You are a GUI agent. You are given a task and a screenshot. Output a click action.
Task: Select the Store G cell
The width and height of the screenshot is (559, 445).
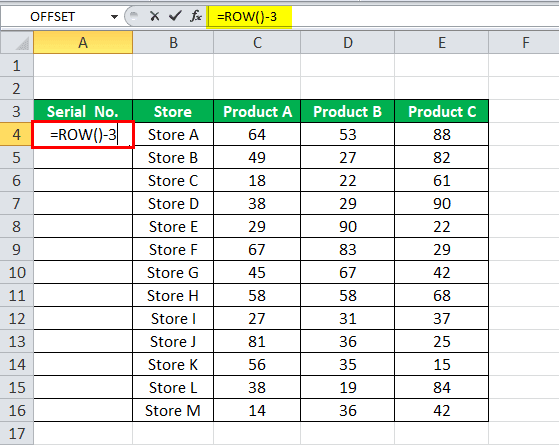tap(173, 272)
